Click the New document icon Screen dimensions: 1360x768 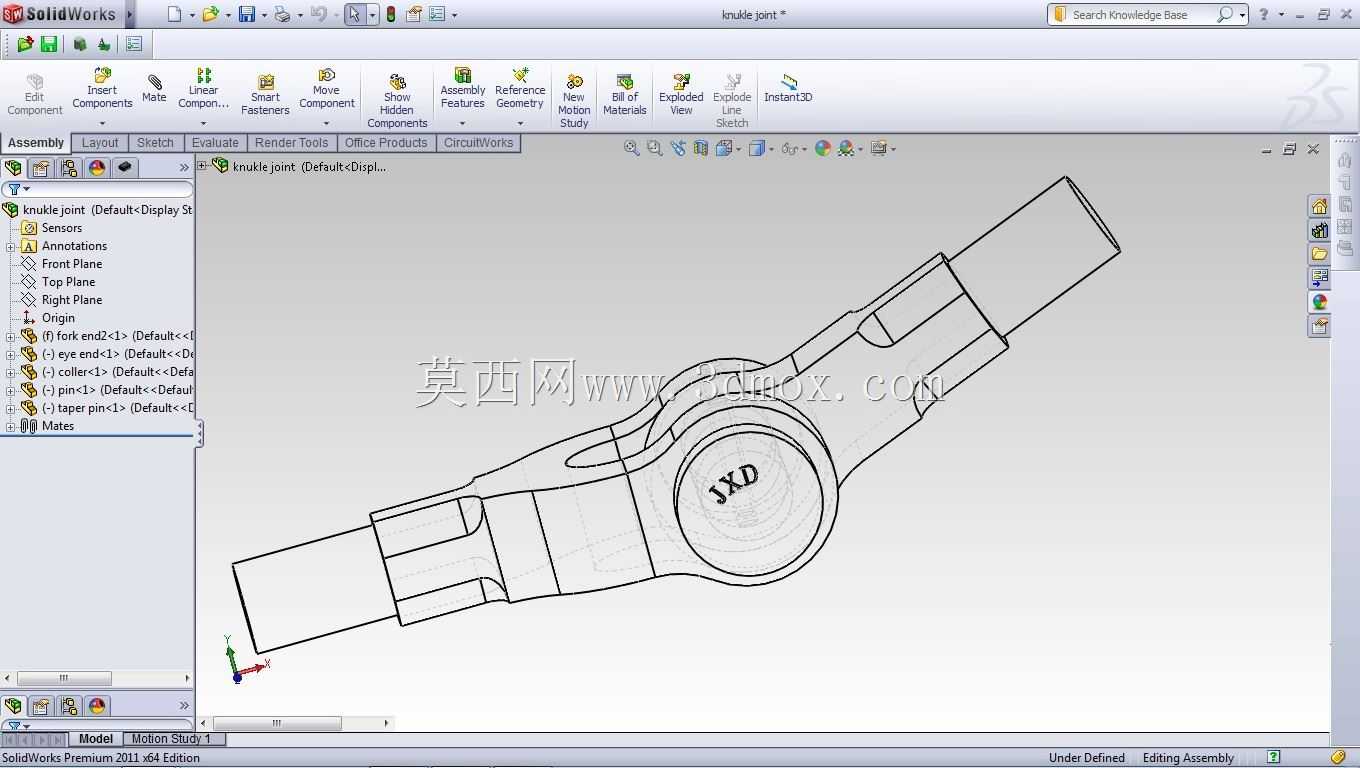[175, 14]
